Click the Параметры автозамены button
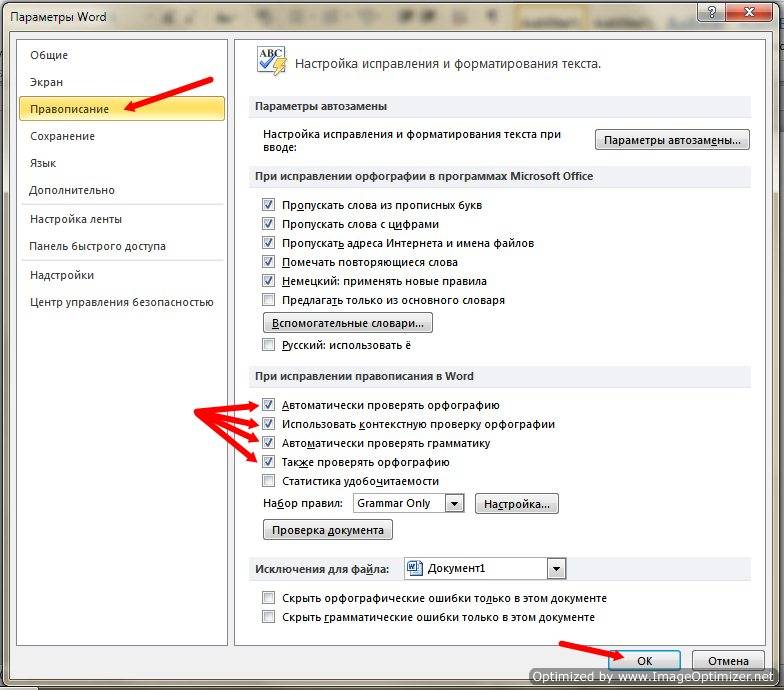The image size is (784, 690). click(x=672, y=140)
